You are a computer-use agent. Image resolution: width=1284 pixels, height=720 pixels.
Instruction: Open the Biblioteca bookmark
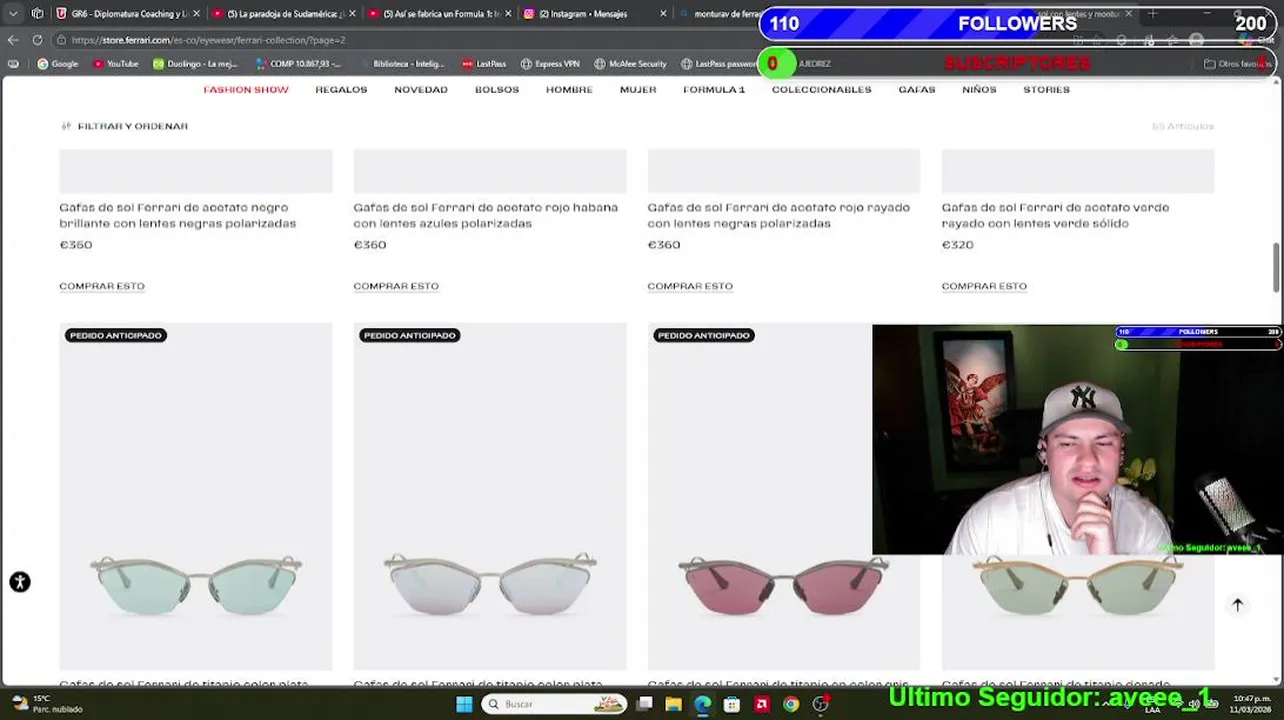pos(400,64)
